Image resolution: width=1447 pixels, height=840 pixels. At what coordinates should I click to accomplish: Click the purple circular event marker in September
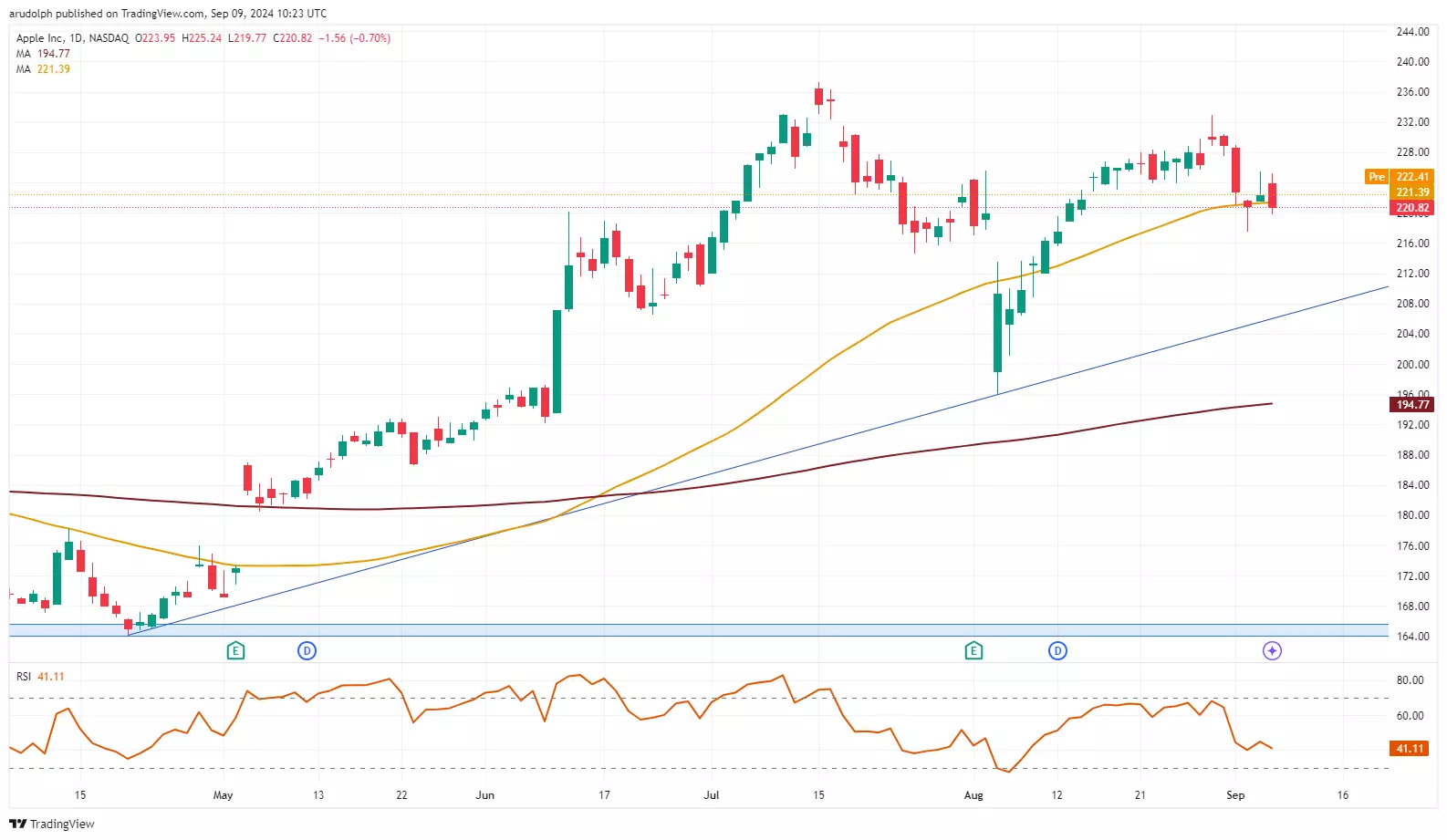1272,650
